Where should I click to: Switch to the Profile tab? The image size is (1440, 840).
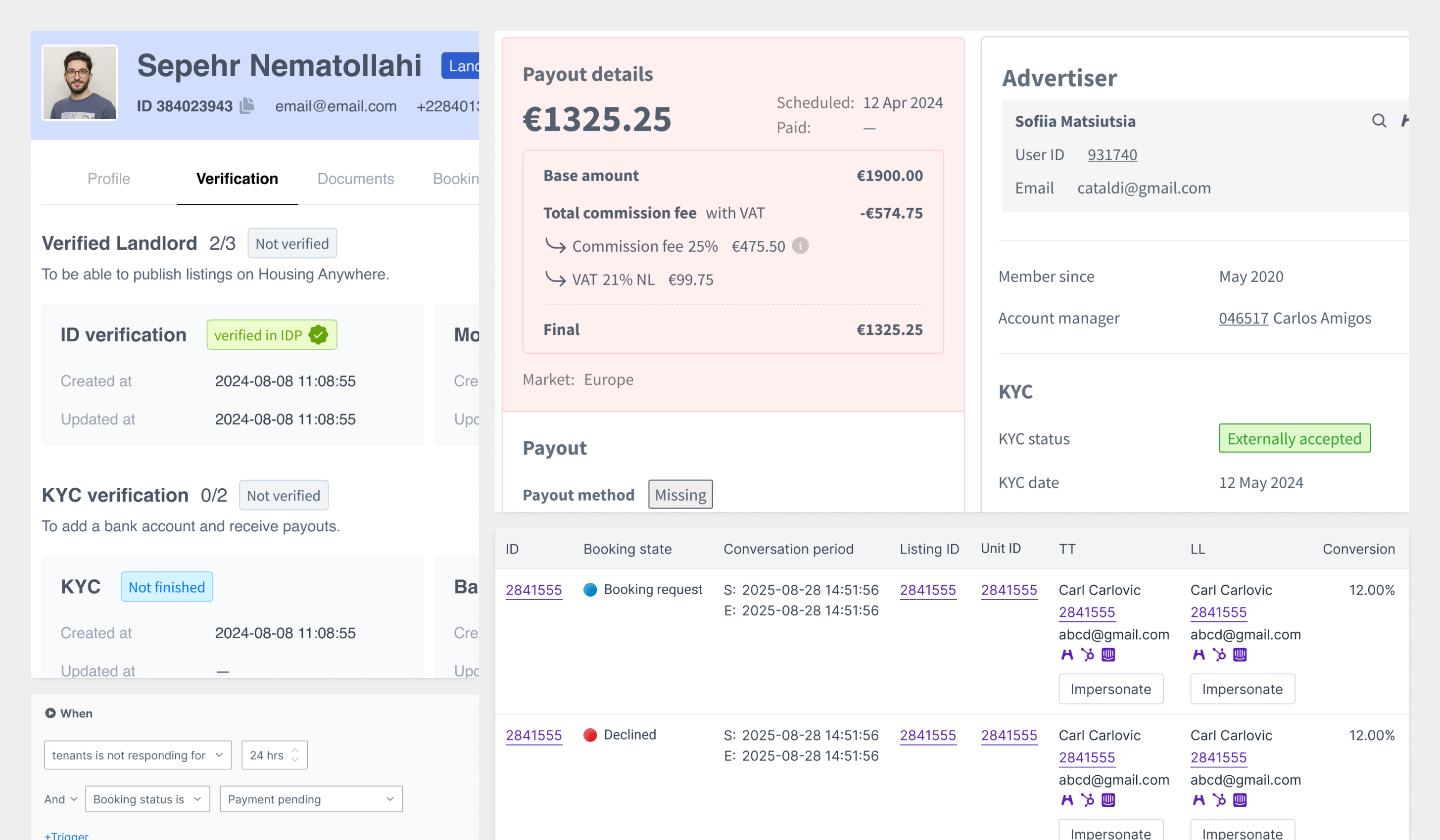pos(108,179)
